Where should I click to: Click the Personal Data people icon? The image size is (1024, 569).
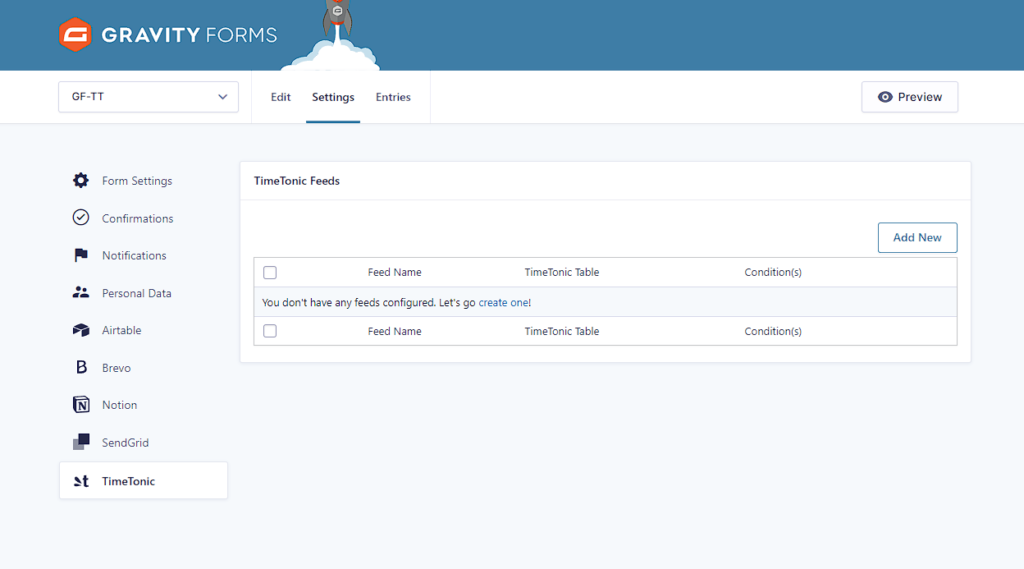pos(80,293)
